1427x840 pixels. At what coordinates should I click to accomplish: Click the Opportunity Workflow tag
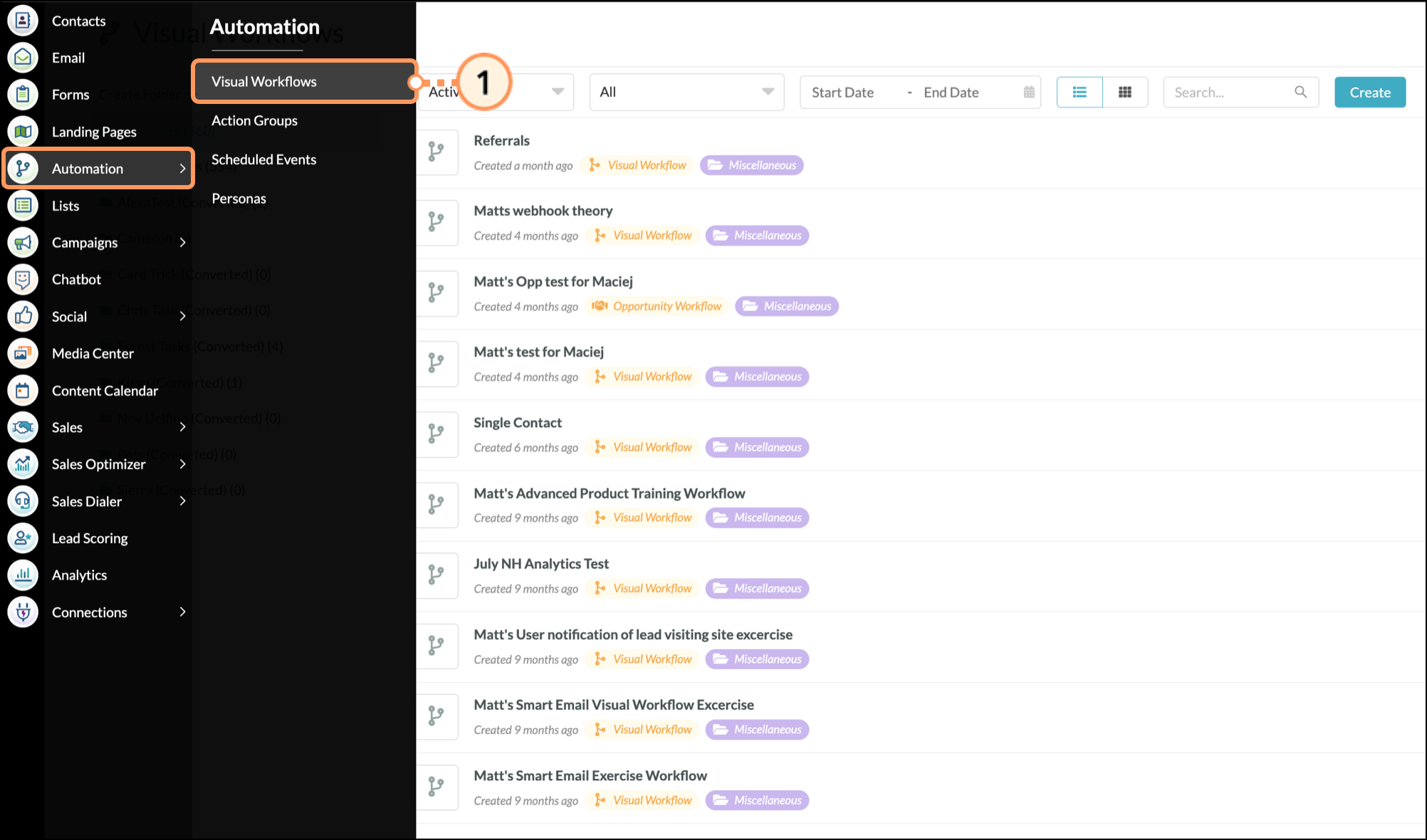click(658, 306)
